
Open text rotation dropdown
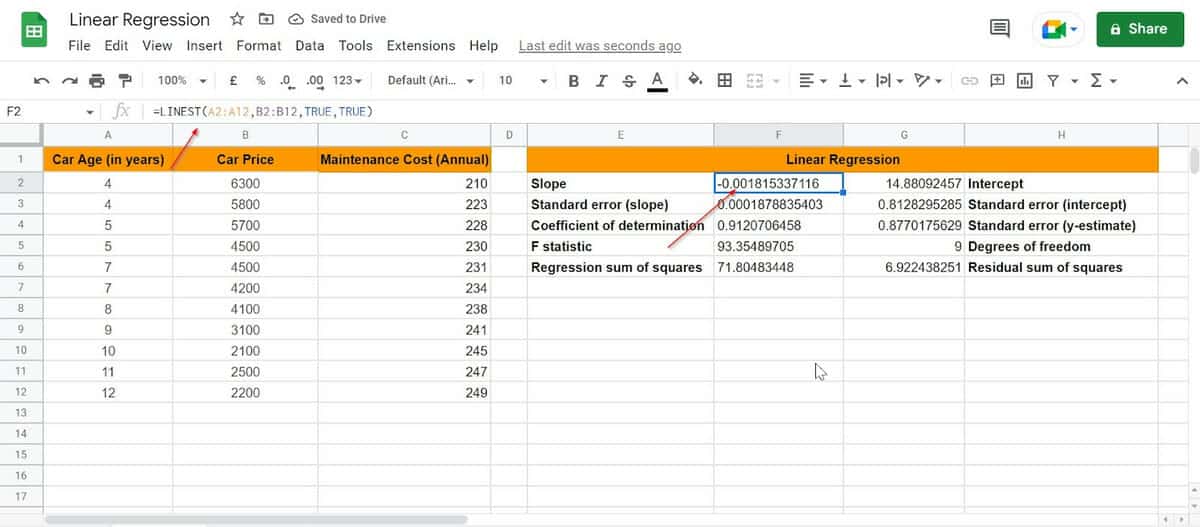click(929, 80)
